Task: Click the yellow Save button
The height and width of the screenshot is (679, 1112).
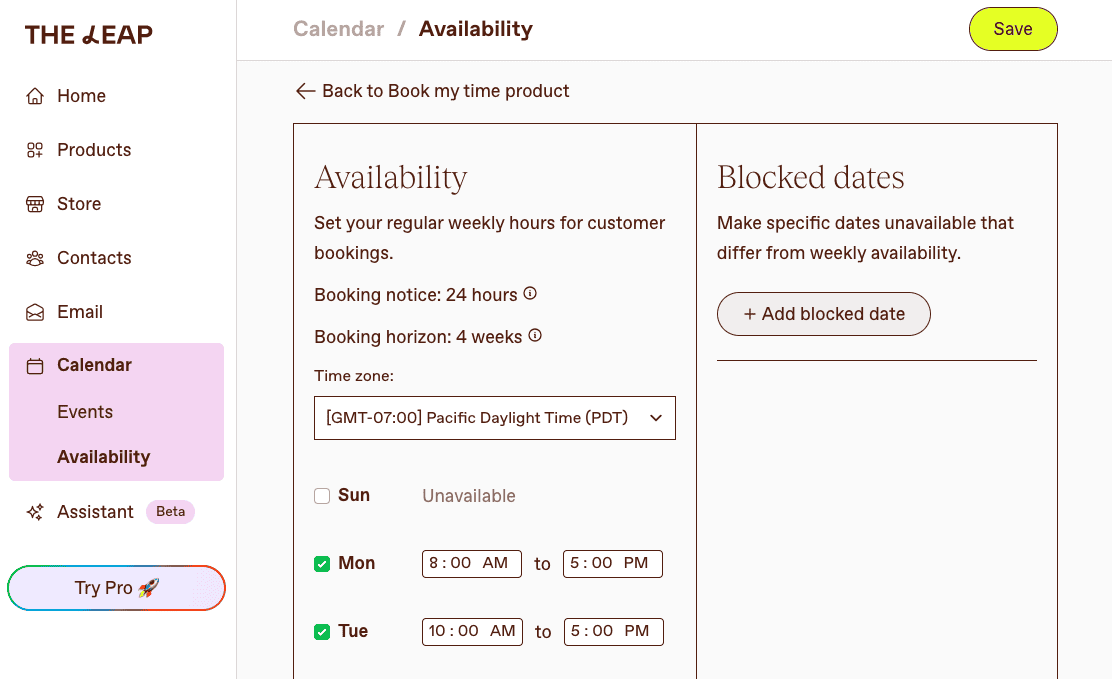Action: [x=1013, y=29]
